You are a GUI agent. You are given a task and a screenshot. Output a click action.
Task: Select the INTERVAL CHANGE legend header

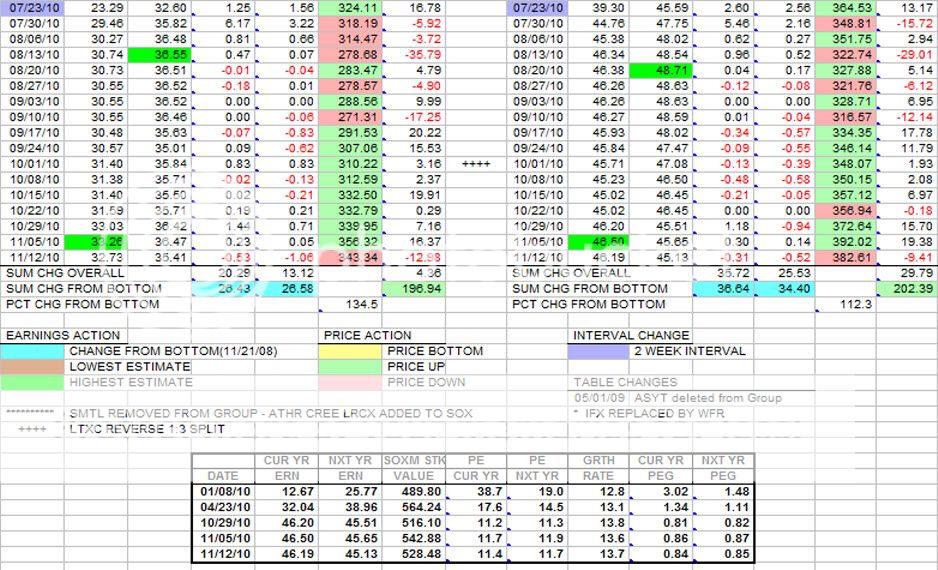click(x=631, y=335)
